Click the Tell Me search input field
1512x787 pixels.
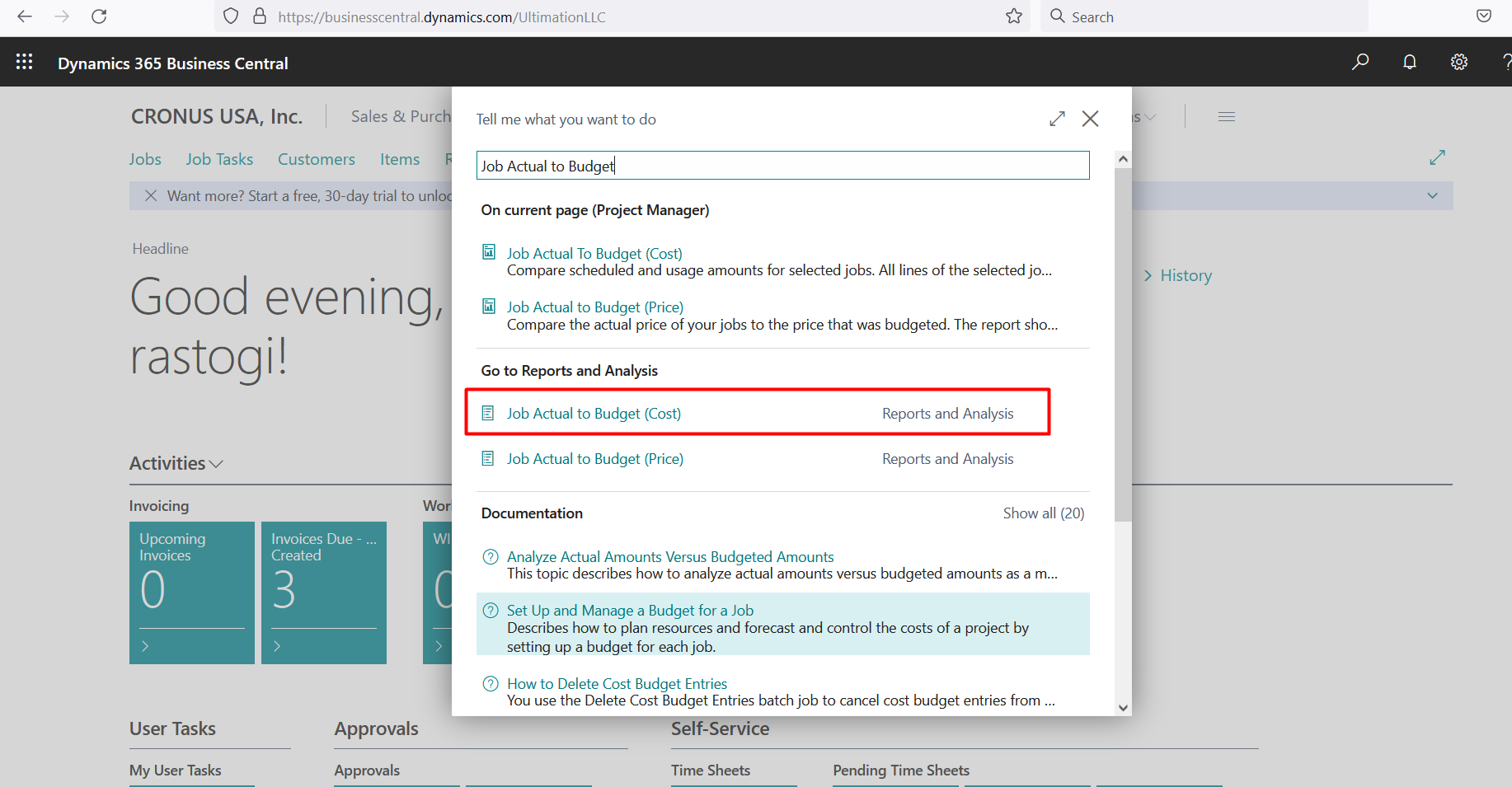click(x=782, y=166)
